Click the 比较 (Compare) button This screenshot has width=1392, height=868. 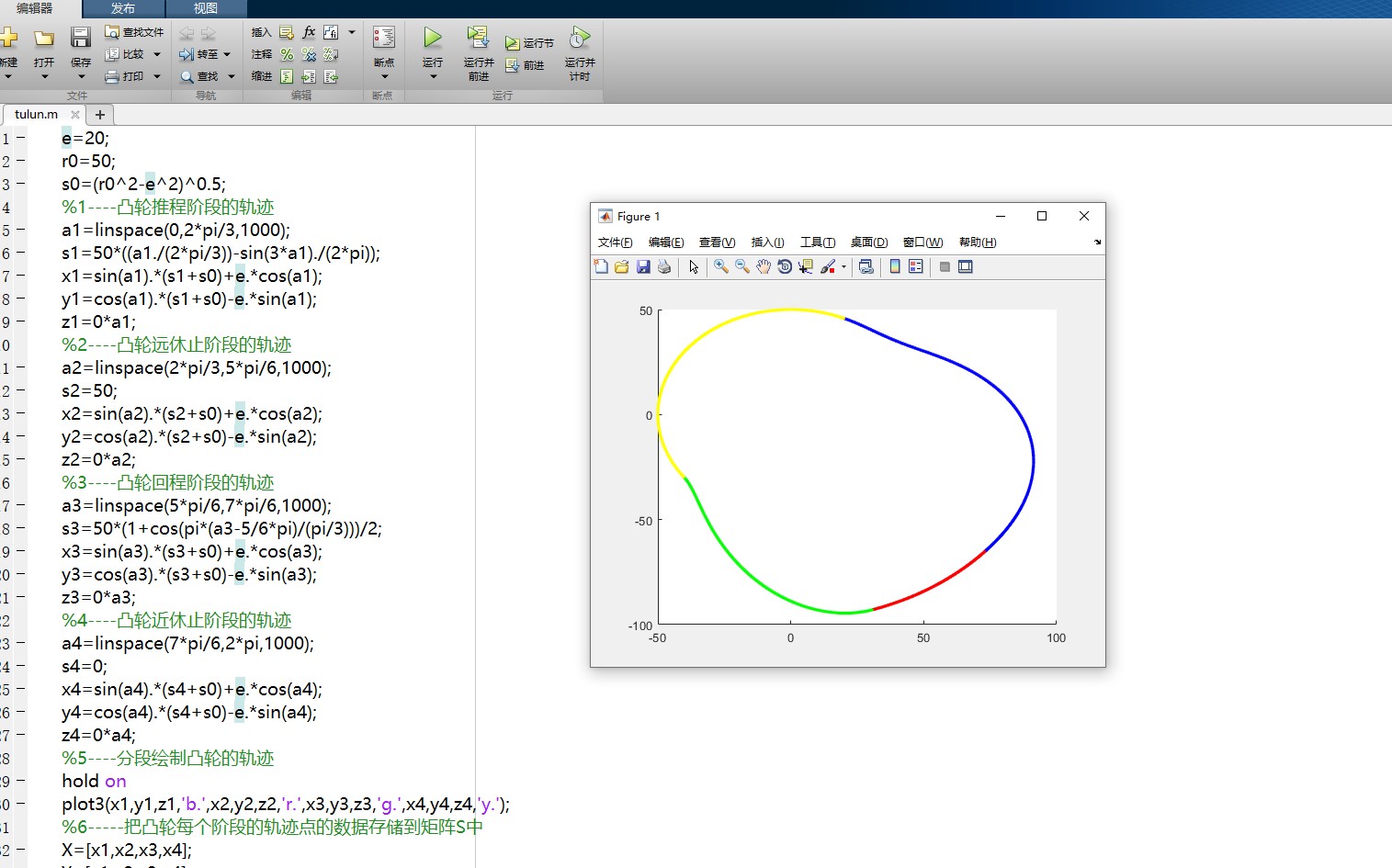coord(124,54)
